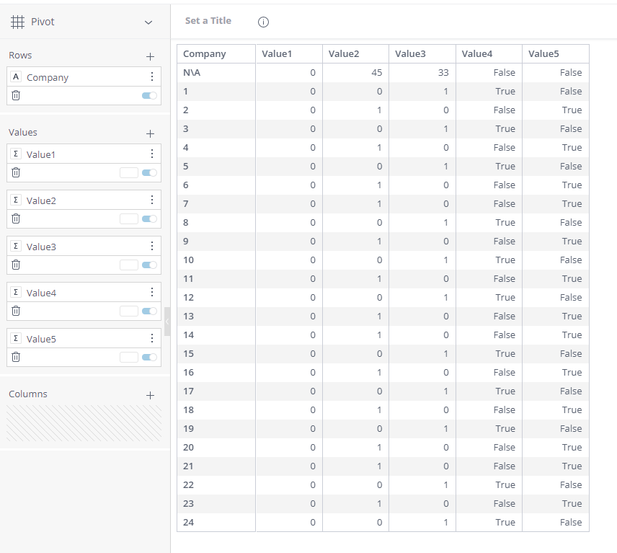Open the Value5 options menu

152,339
